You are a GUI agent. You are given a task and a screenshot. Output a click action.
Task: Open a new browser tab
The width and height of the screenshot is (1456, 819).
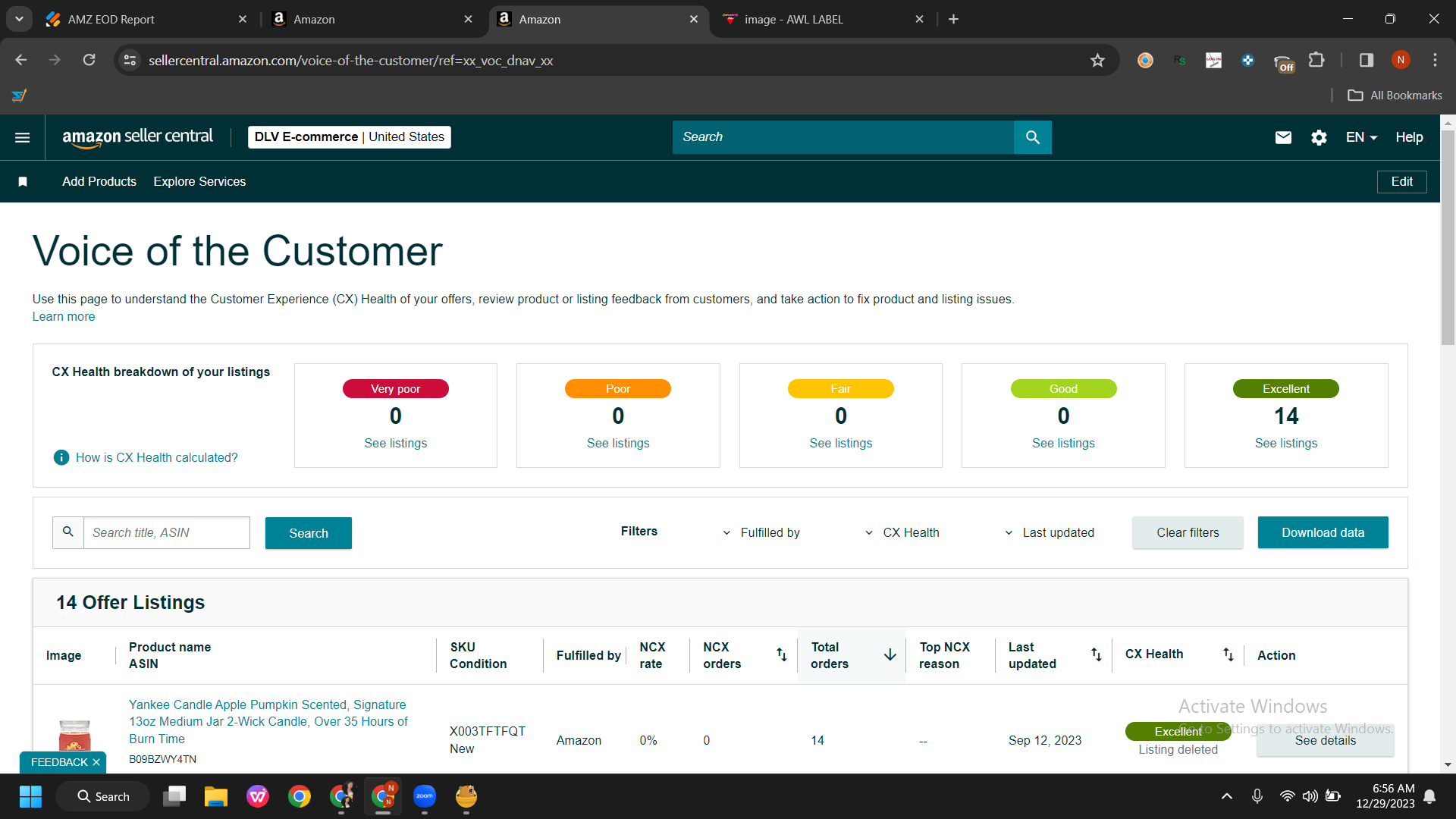tap(953, 19)
